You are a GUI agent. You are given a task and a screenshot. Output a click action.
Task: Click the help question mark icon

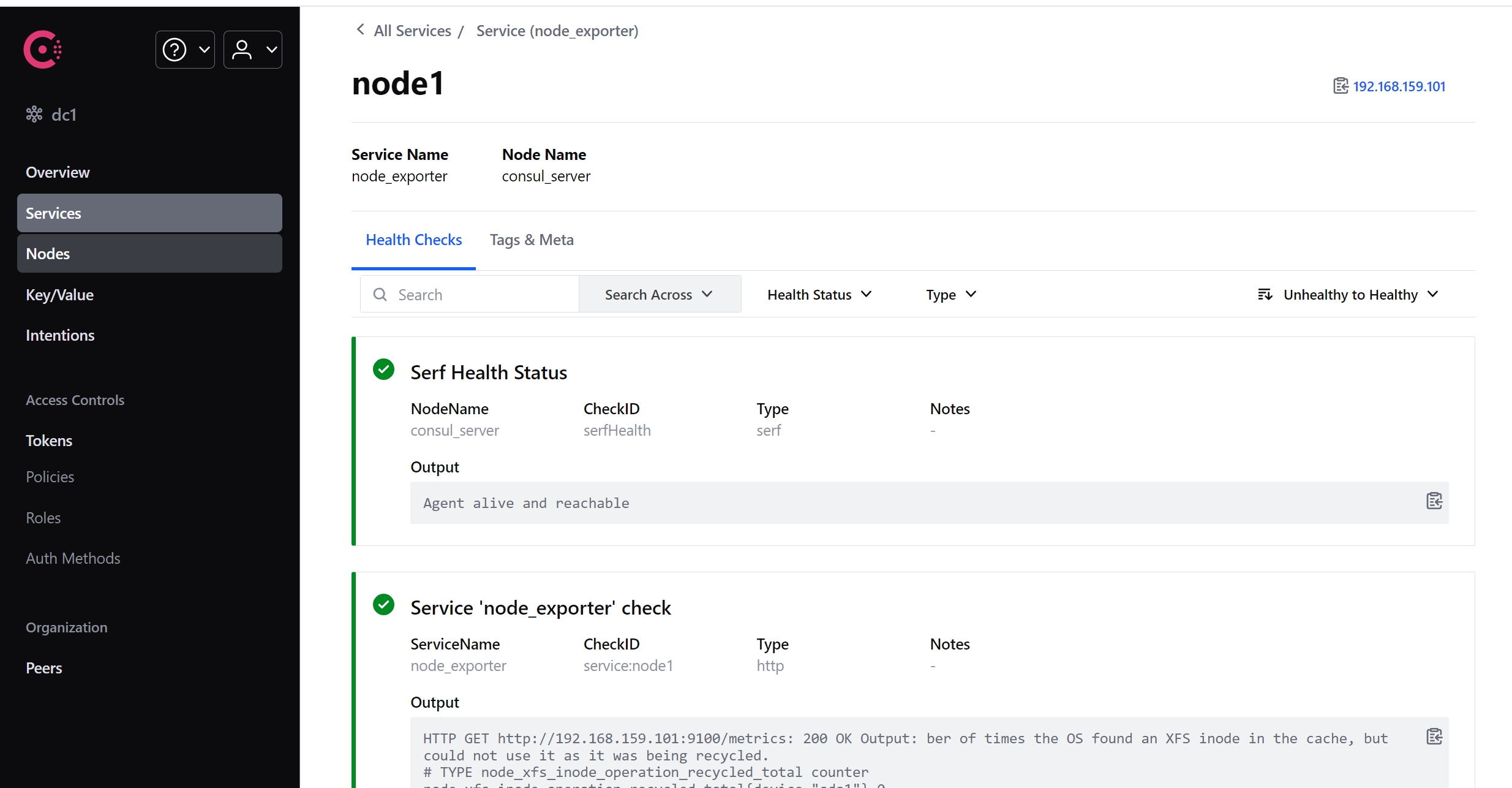coord(175,50)
